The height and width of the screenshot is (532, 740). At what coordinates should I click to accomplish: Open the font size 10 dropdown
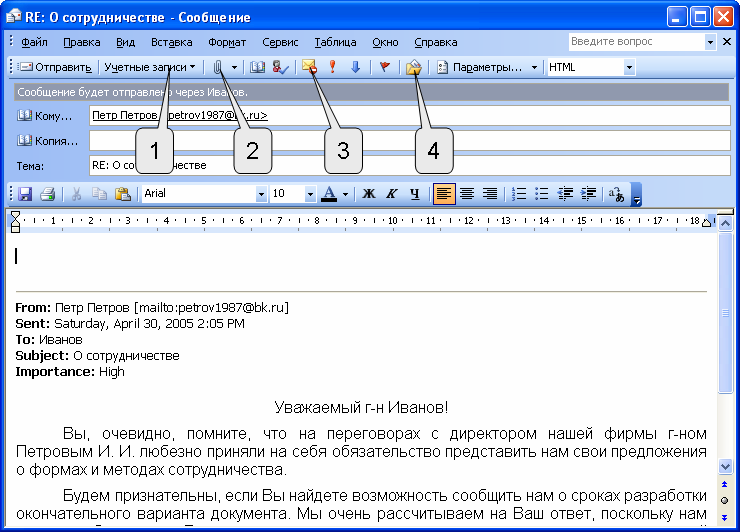coord(310,194)
